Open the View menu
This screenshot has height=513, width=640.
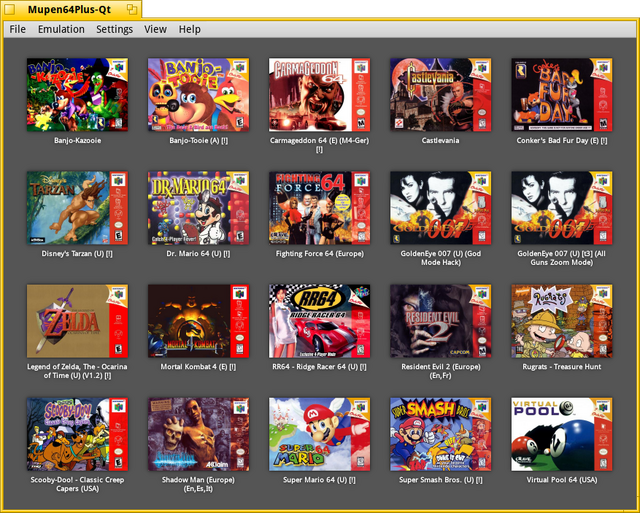[156, 29]
